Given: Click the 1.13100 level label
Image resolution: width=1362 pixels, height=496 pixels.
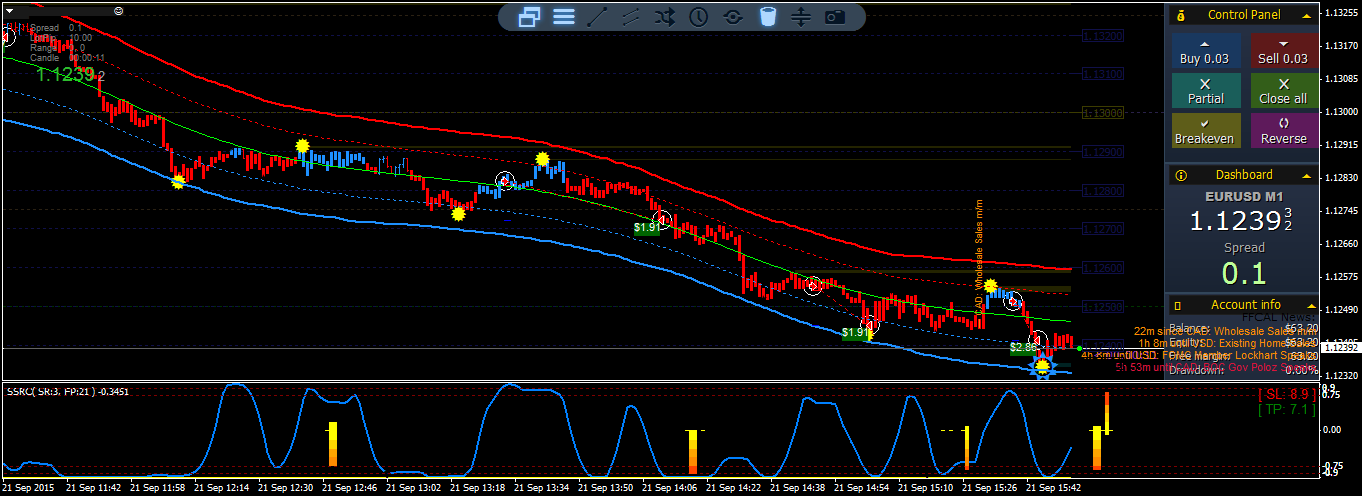Looking at the screenshot, I should (x=1103, y=74).
